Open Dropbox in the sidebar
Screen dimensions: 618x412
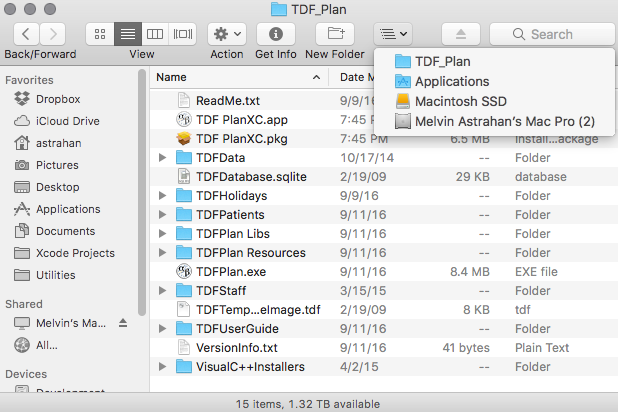[x=57, y=99]
